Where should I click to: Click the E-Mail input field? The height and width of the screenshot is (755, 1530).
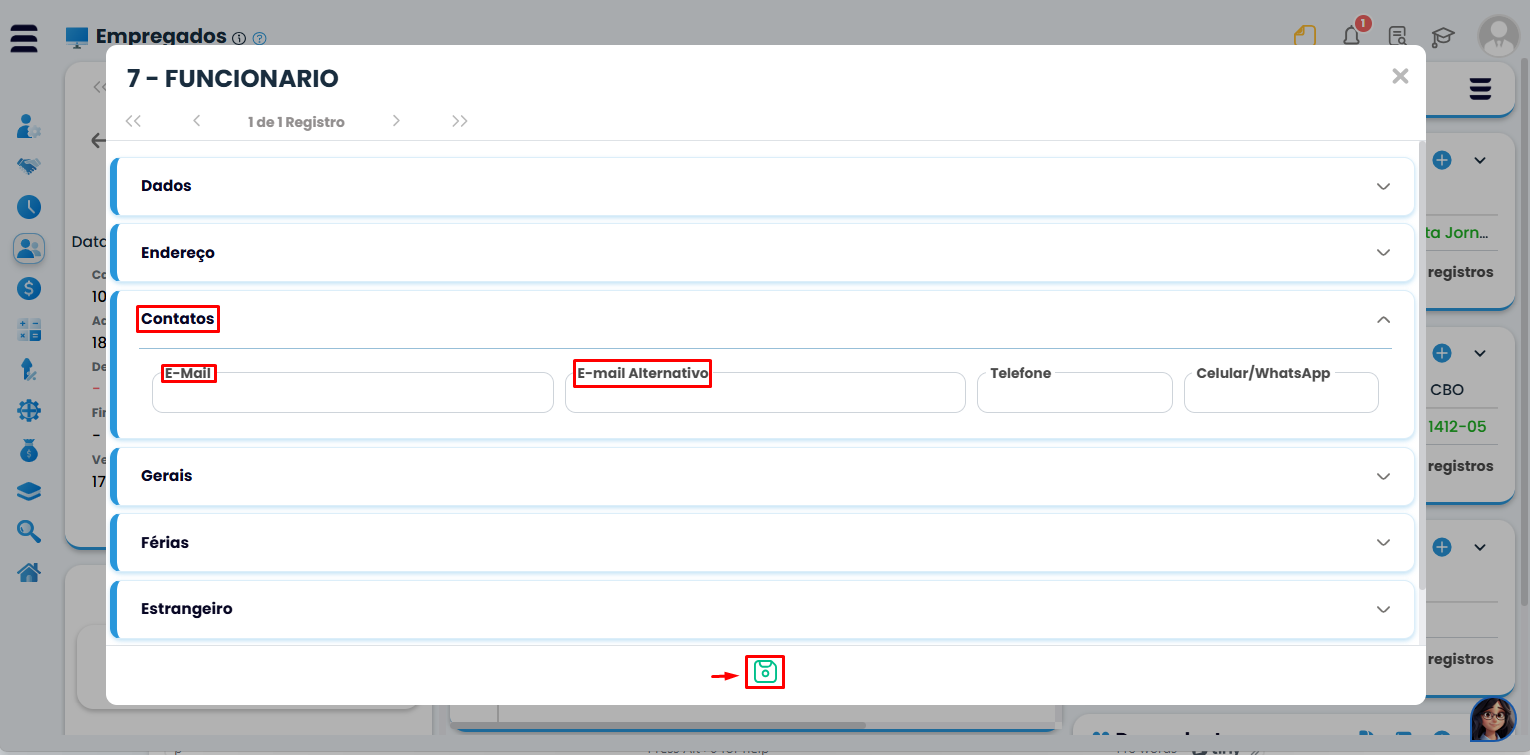click(353, 393)
